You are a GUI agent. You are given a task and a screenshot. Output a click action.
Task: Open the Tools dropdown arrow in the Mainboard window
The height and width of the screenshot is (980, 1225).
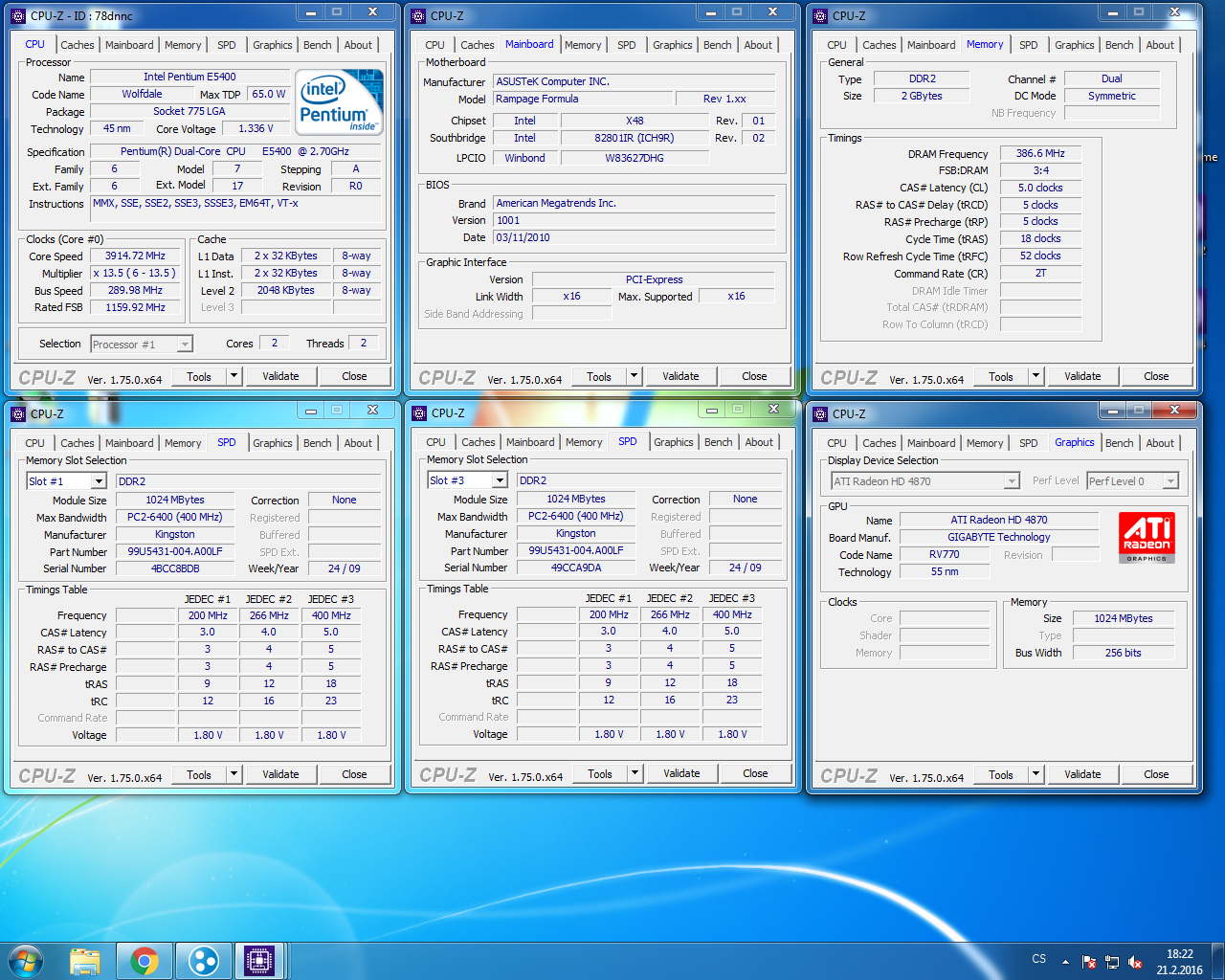coord(634,376)
